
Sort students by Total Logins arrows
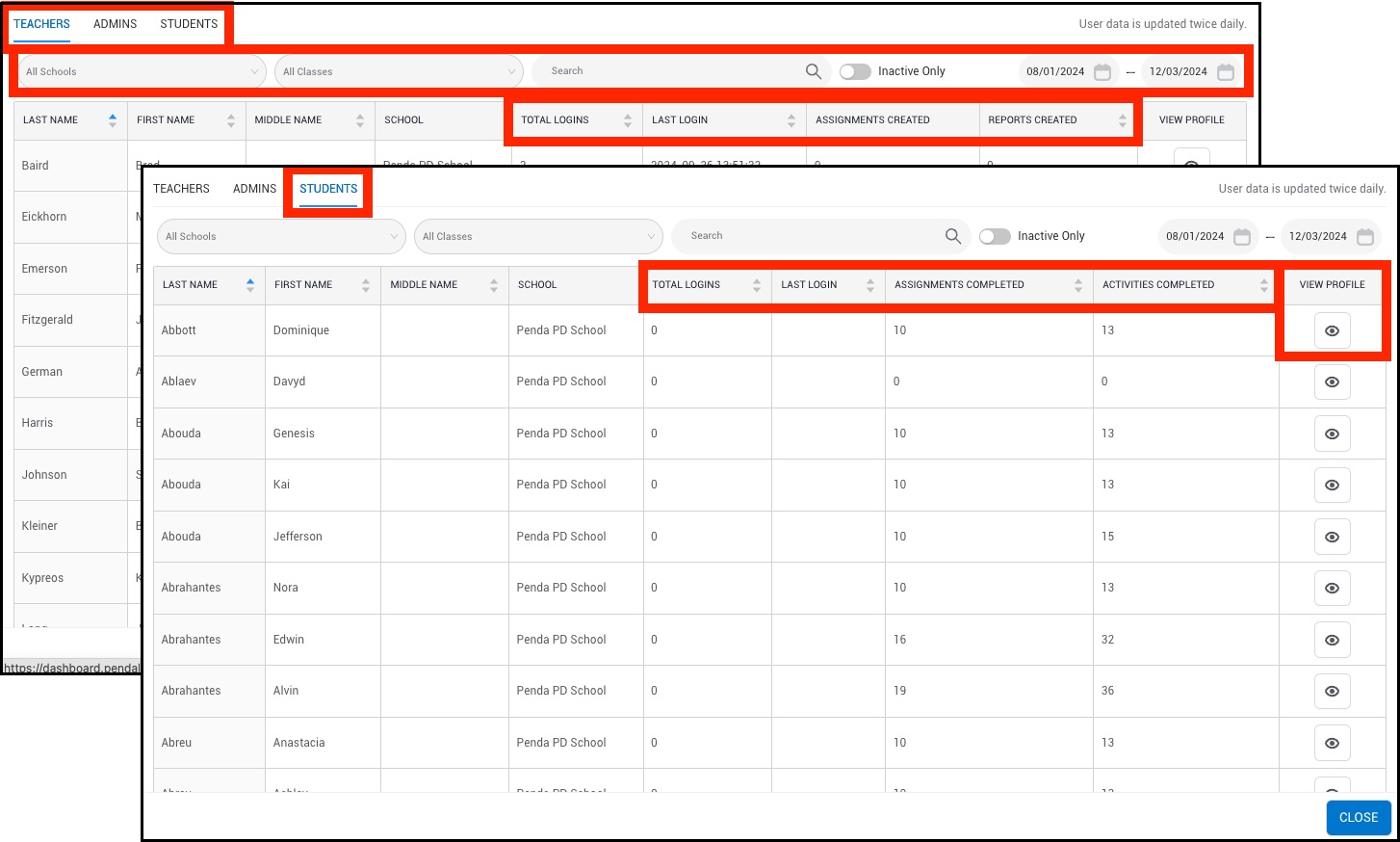point(757,285)
